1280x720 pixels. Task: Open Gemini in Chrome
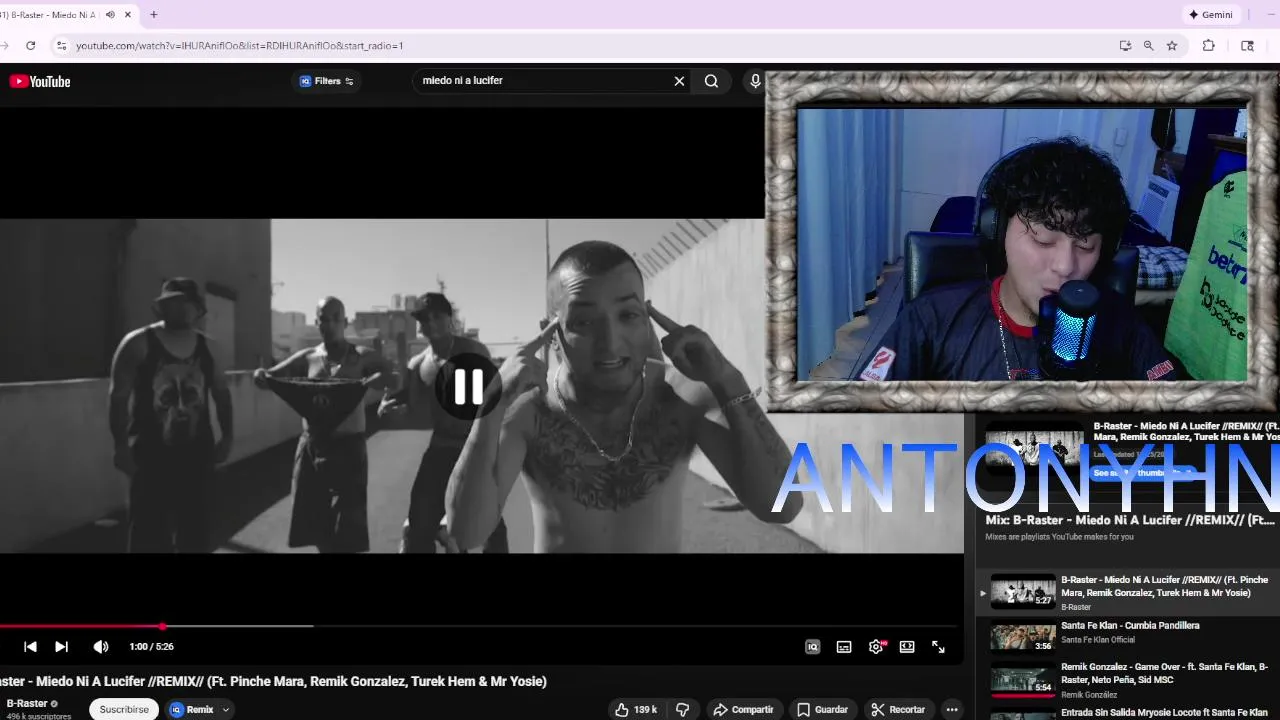coord(1210,15)
